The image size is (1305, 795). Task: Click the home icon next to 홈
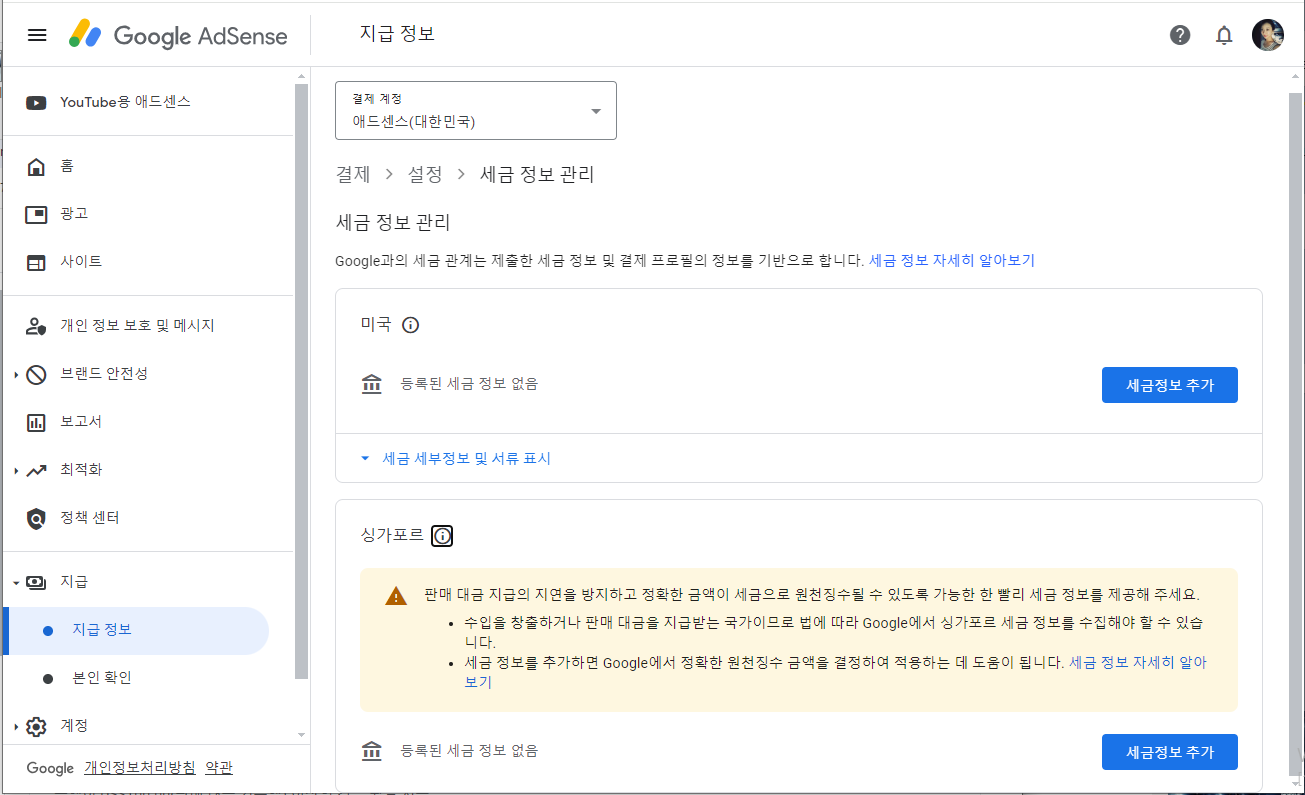36,166
